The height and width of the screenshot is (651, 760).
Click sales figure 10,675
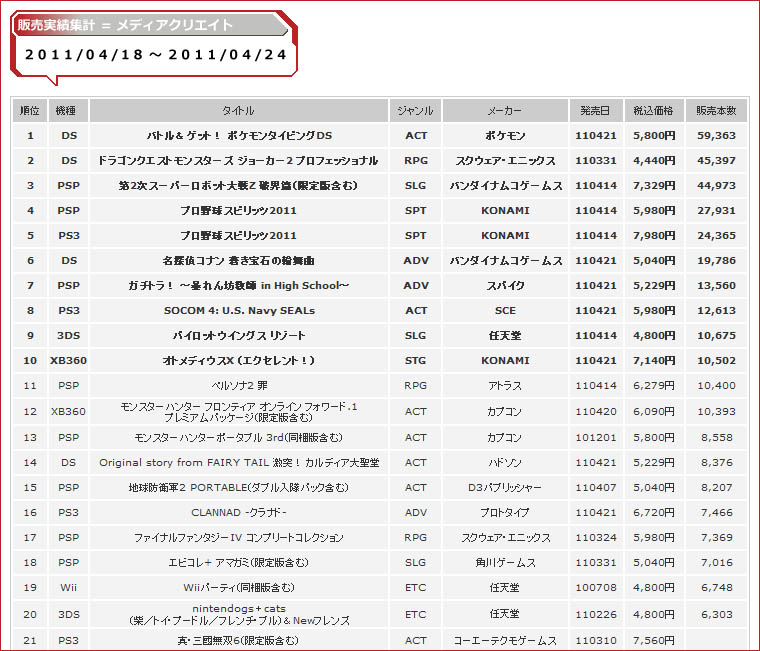pos(716,335)
